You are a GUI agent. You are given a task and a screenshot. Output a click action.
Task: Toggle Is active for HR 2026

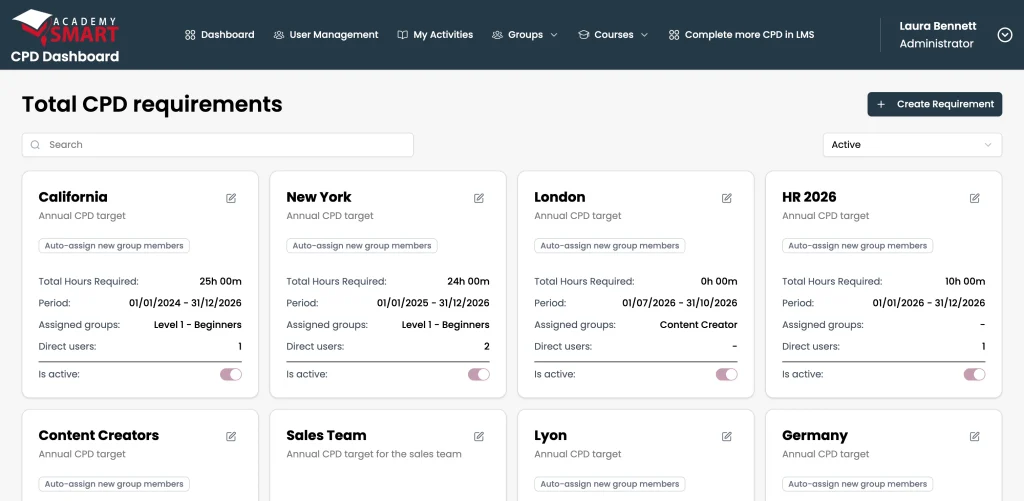click(x=974, y=374)
